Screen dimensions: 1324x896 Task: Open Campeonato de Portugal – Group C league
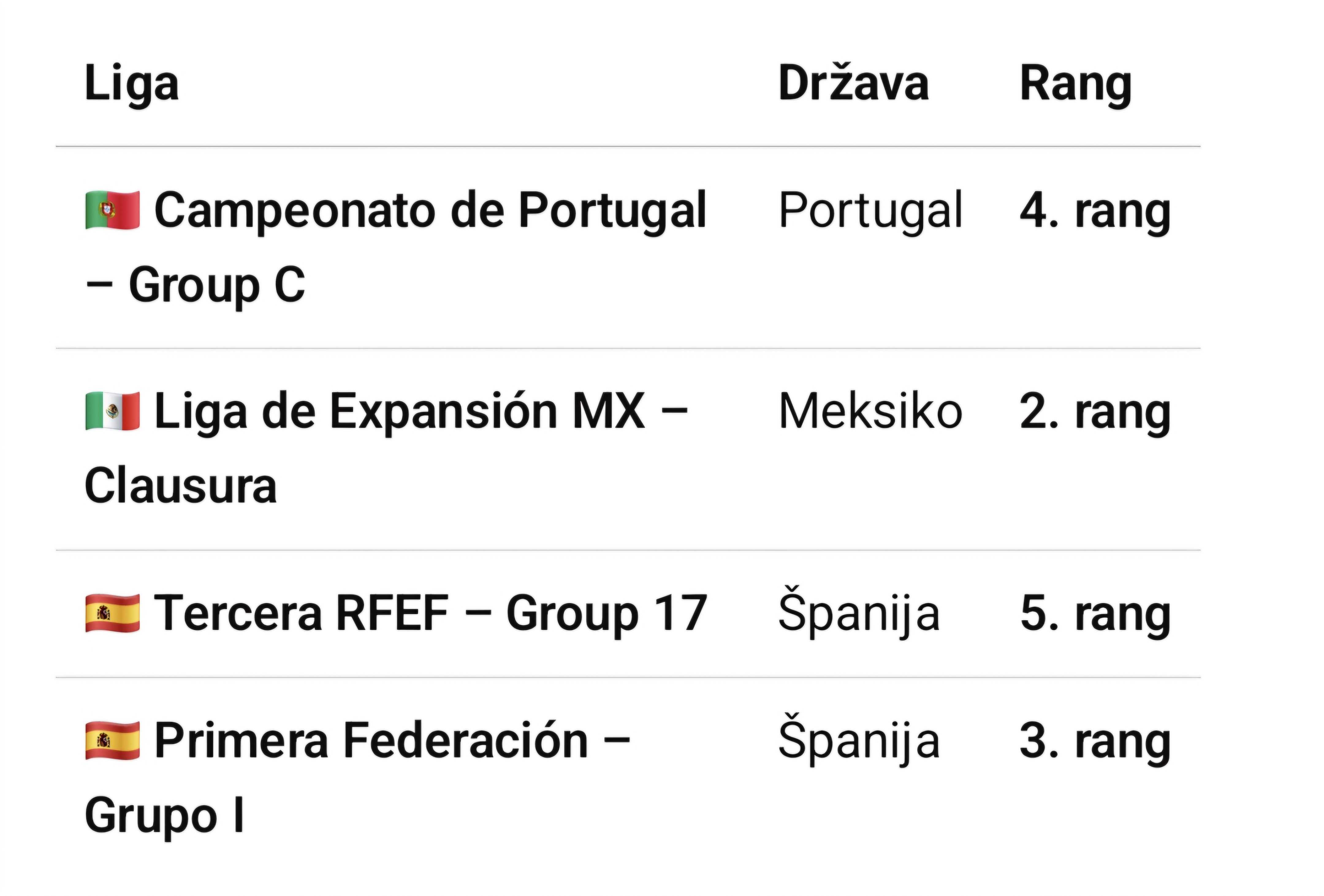point(395,247)
